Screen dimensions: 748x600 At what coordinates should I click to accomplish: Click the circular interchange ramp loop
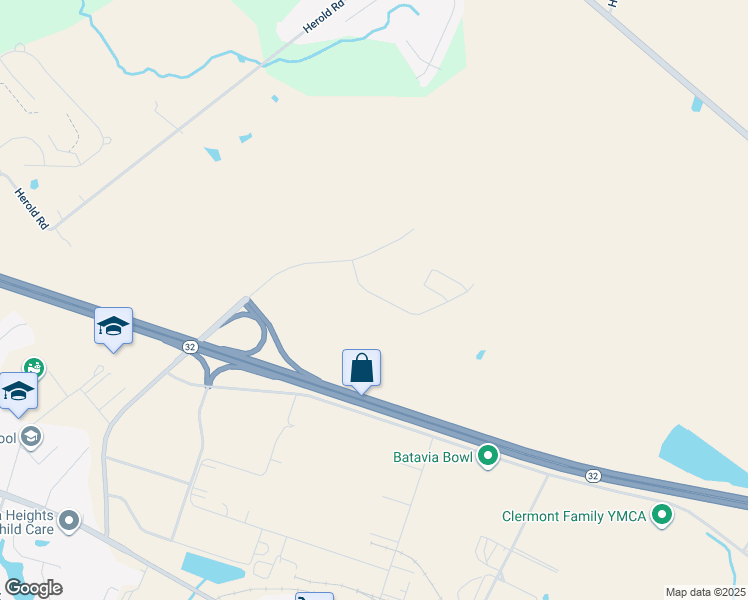click(x=249, y=332)
